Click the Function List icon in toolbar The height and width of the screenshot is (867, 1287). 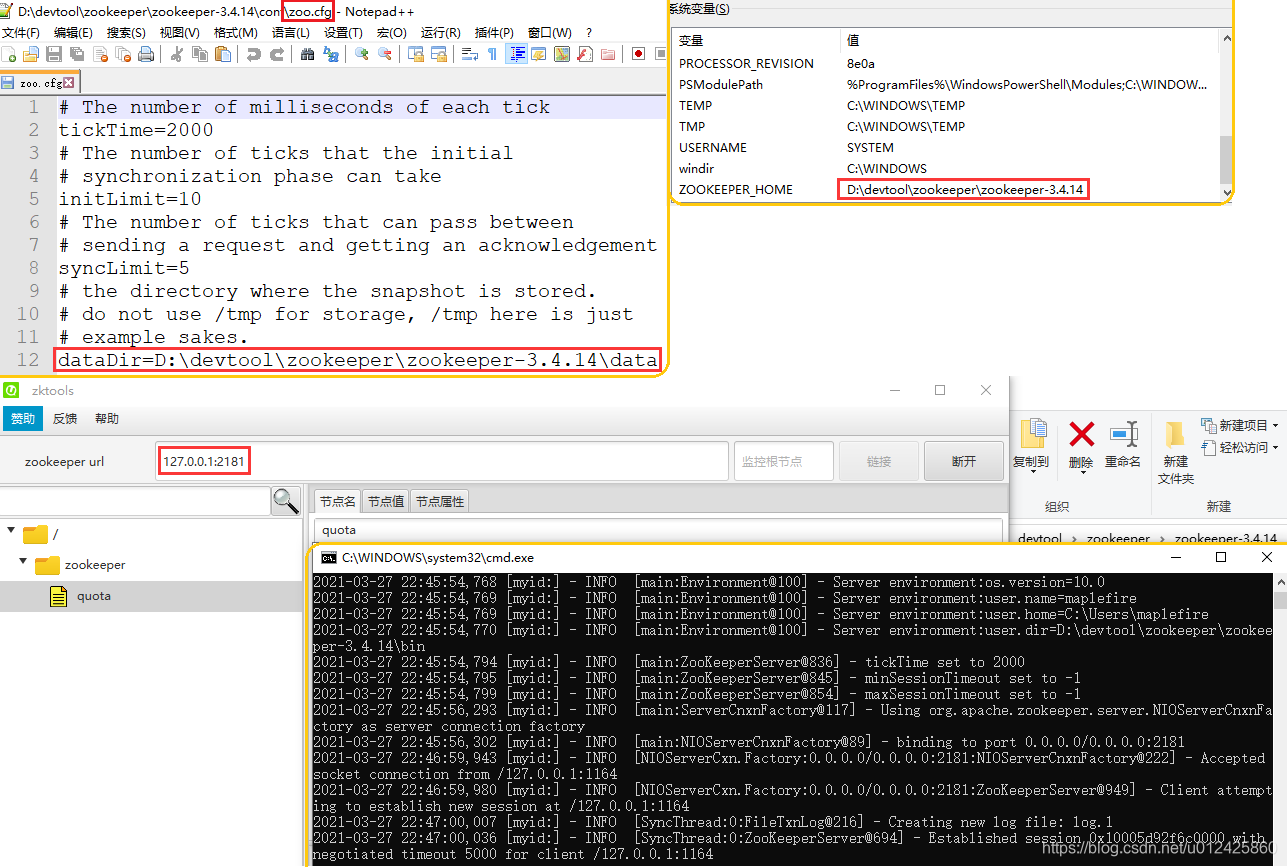click(x=585, y=54)
